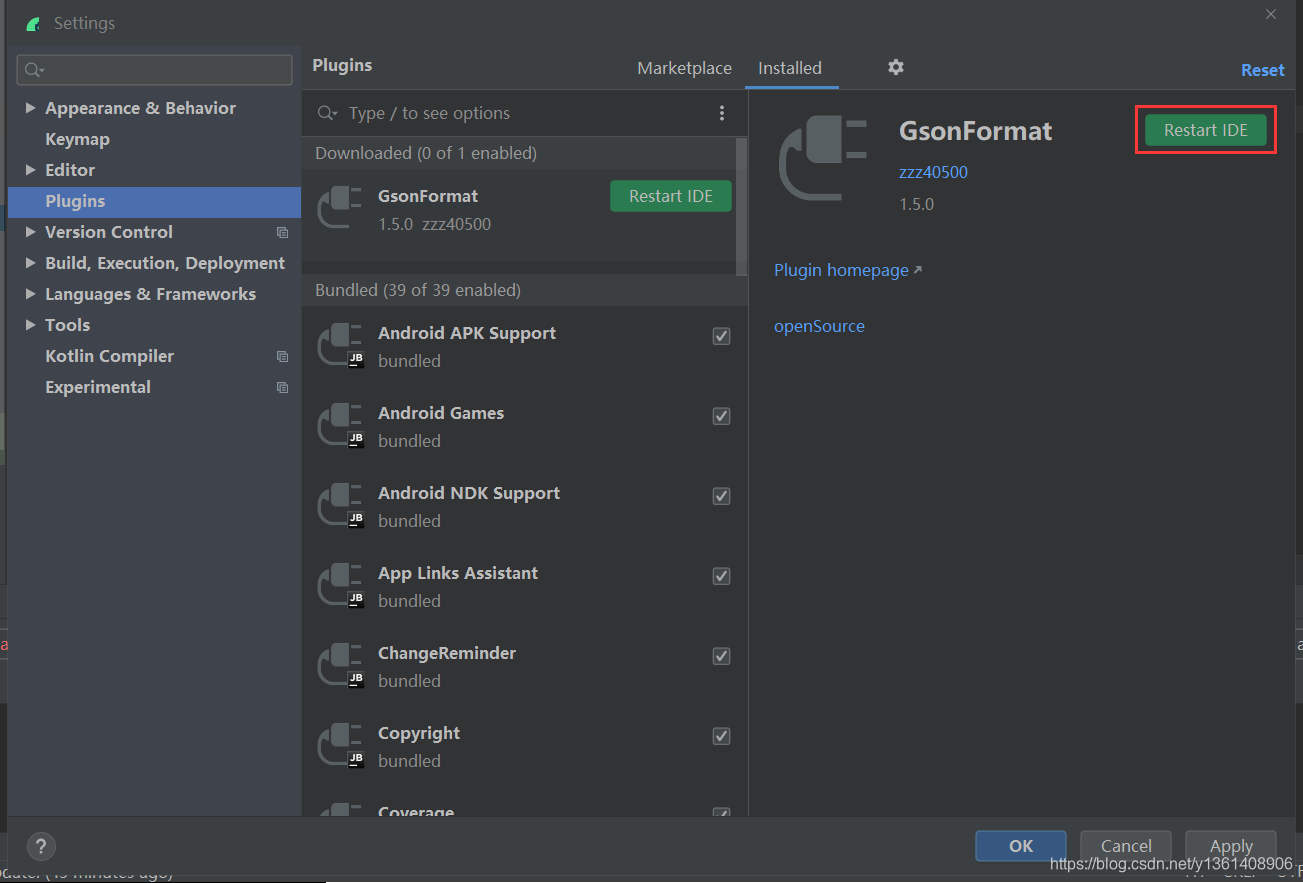This screenshot has height=883, width=1303.
Task: Click the plugin list vertical scrollbar
Action: click(741, 206)
